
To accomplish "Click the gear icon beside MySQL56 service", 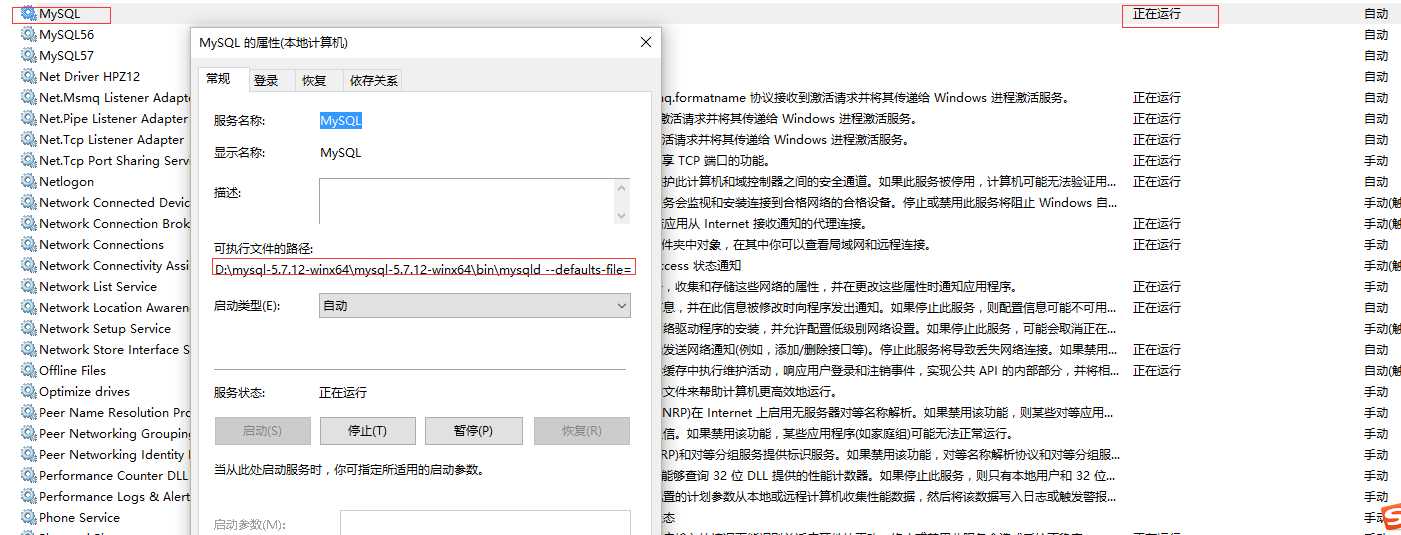I will pyautogui.click(x=28, y=35).
